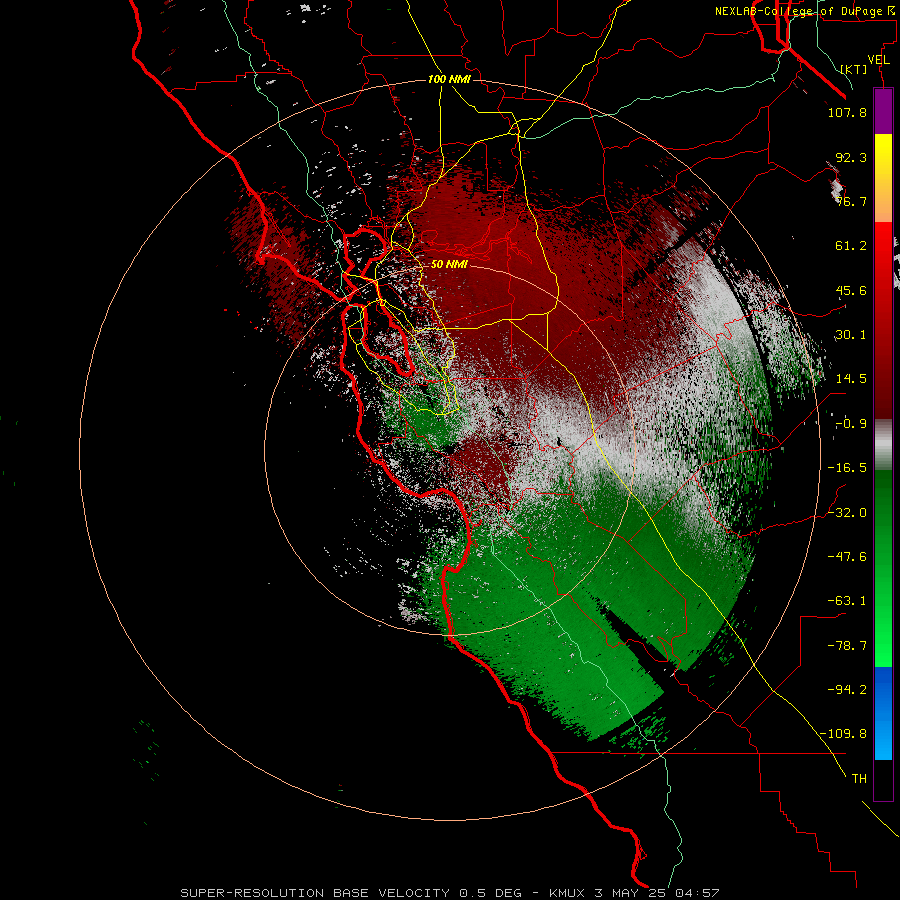Screen dimensions: 900x900
Task: Click the TH legend label
Action: point(859,779)
